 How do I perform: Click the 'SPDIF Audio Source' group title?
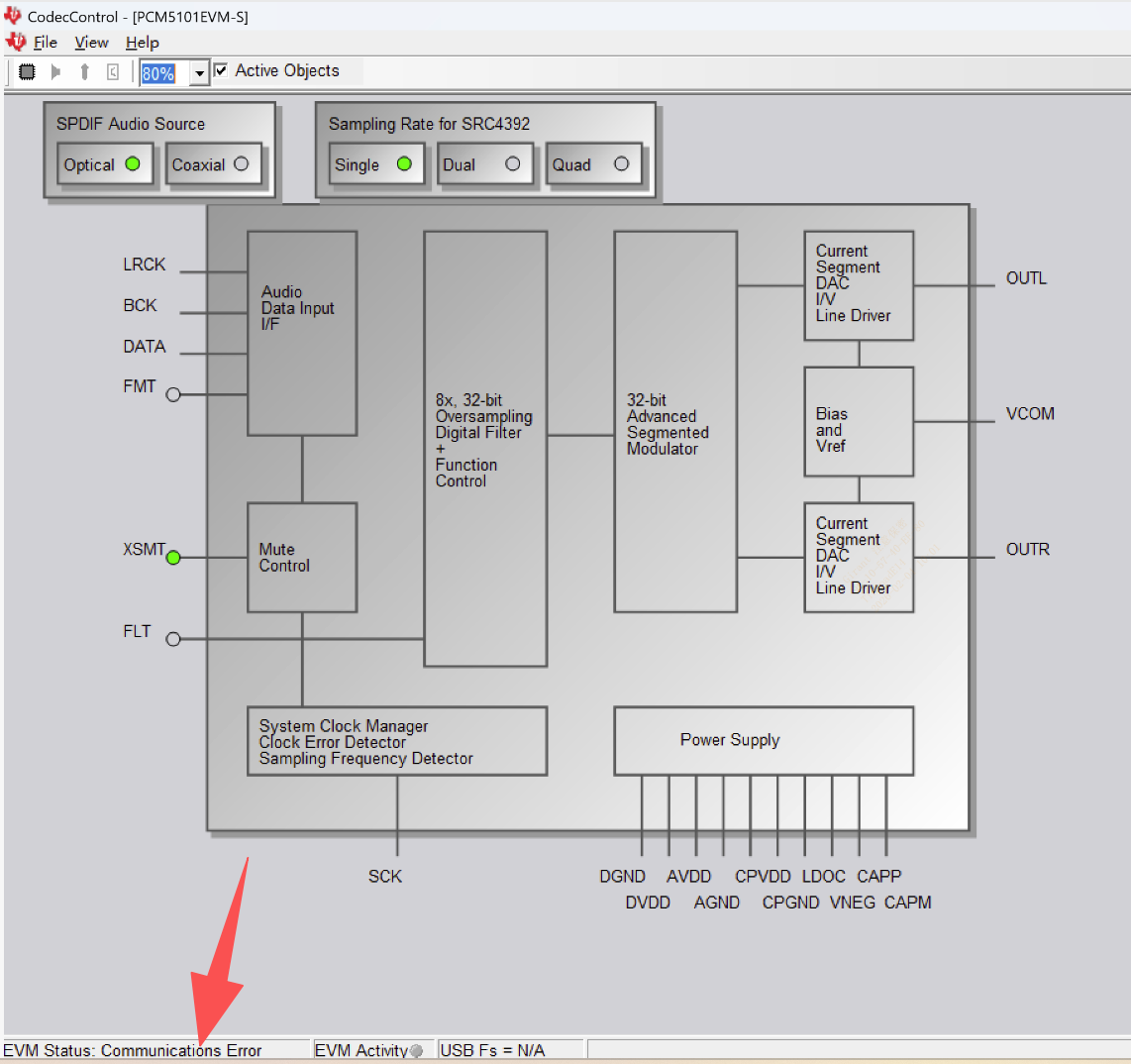(131, 124)
